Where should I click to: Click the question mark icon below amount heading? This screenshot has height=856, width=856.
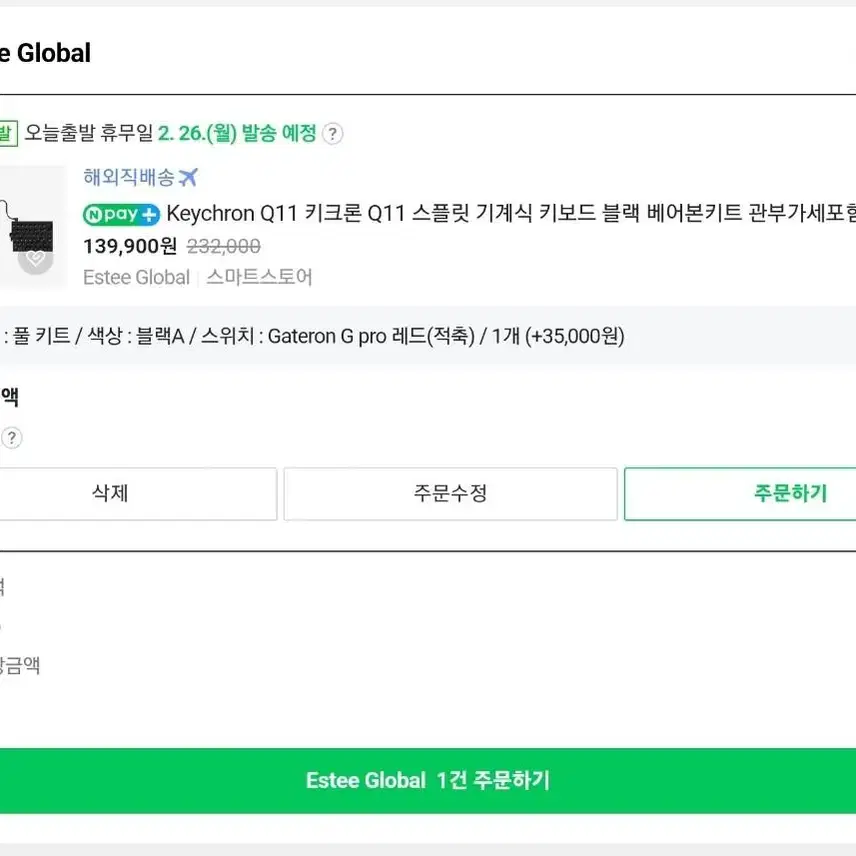tap(11, 438)
